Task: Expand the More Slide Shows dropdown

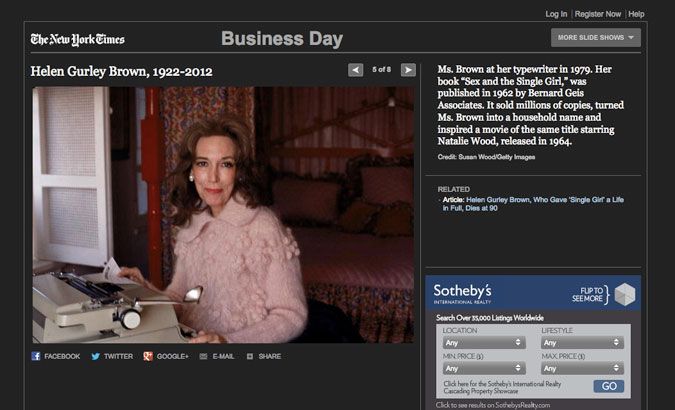Action: [596, 37]
